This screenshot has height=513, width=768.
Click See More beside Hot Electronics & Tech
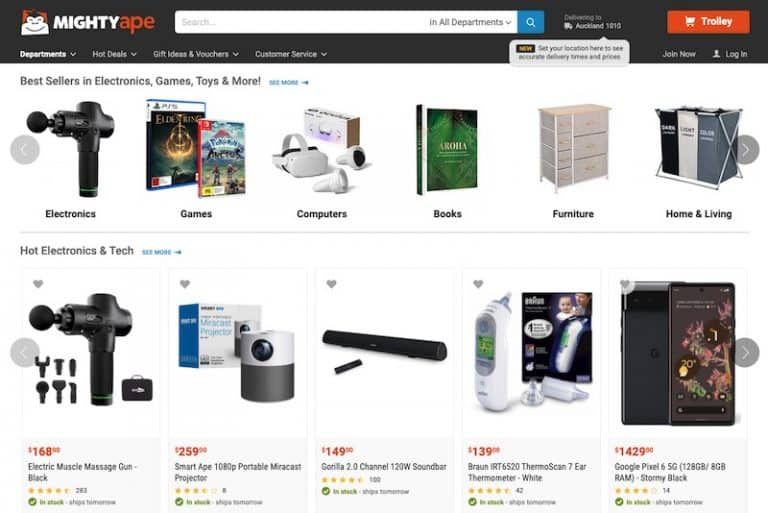pyautogui.click(x=162, y=252)
